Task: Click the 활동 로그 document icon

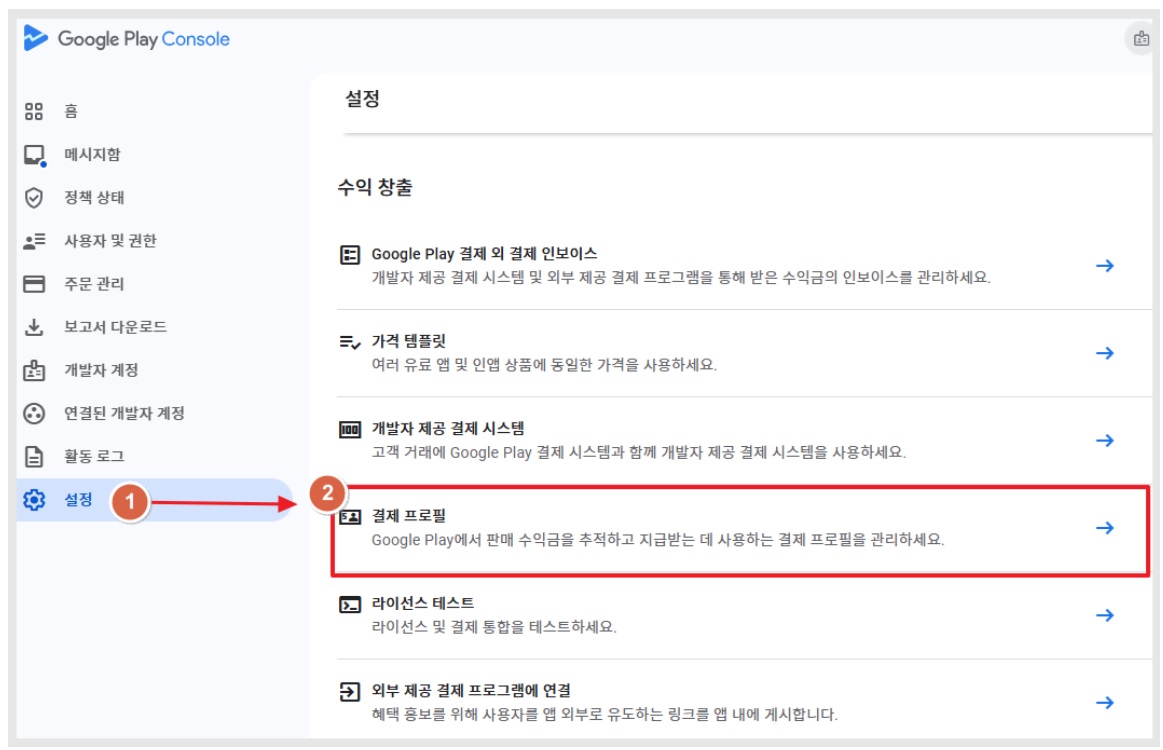Action: (34, 456)
